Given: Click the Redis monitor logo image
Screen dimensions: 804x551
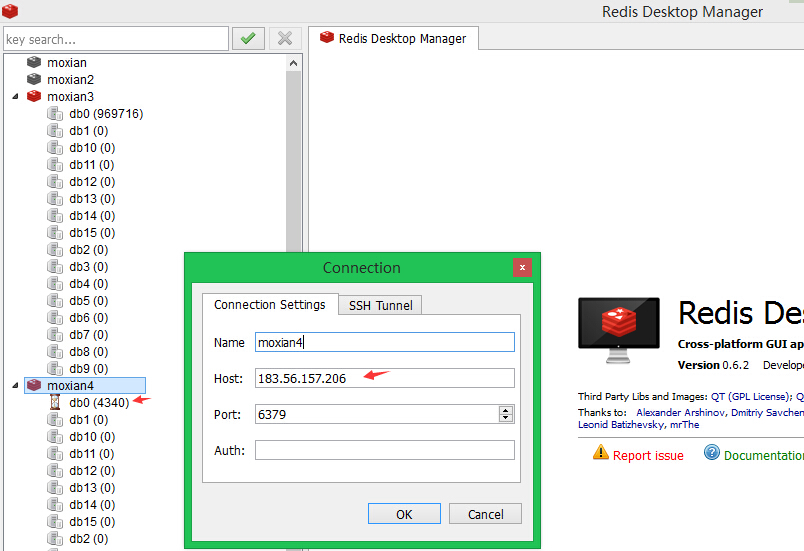Looking at the screenshot, I should click(x=619, y=330).
